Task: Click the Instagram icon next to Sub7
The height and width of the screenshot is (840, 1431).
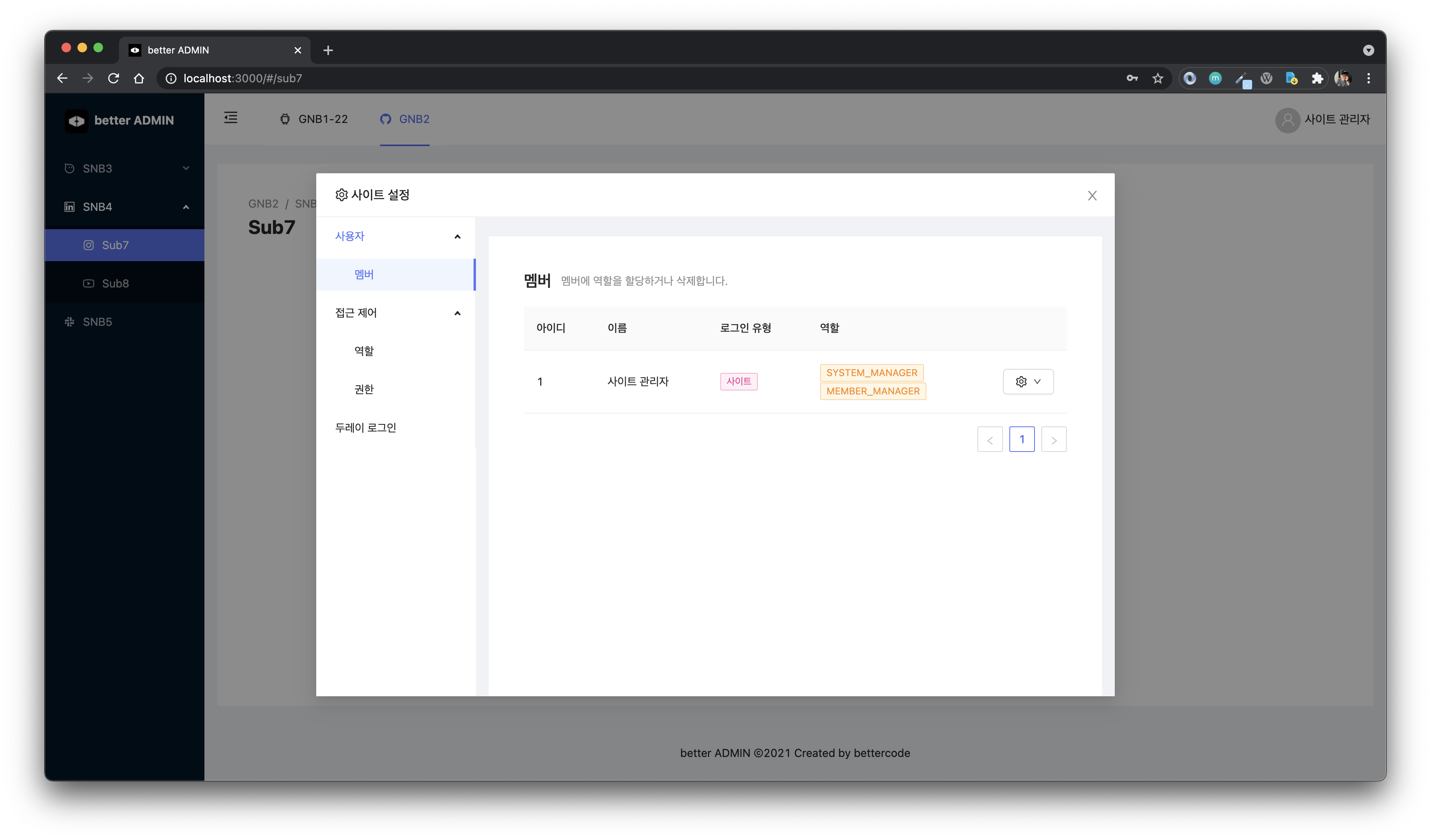Action: pyautogui.click(x=89, y=245)
